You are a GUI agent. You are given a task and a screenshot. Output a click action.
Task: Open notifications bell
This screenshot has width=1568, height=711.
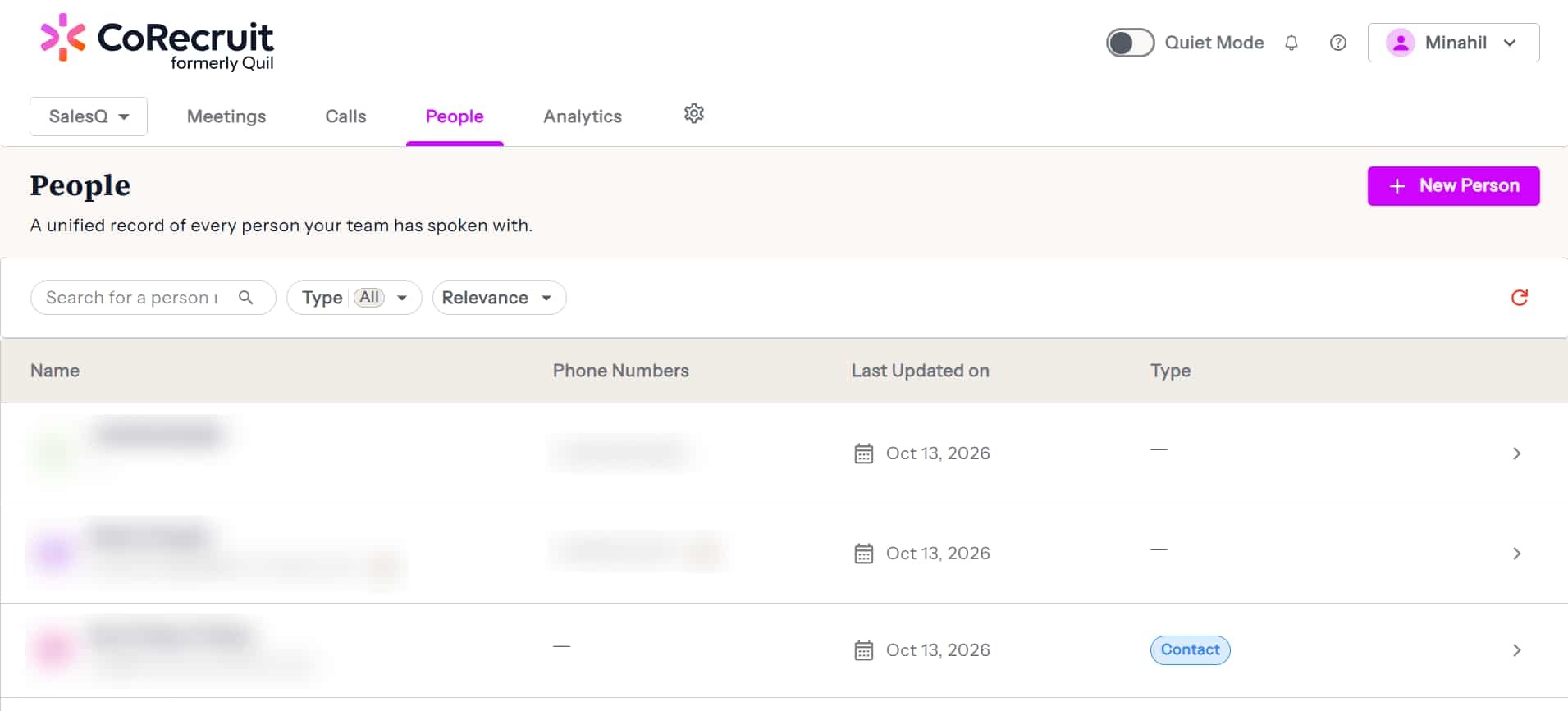point(1291,43)
